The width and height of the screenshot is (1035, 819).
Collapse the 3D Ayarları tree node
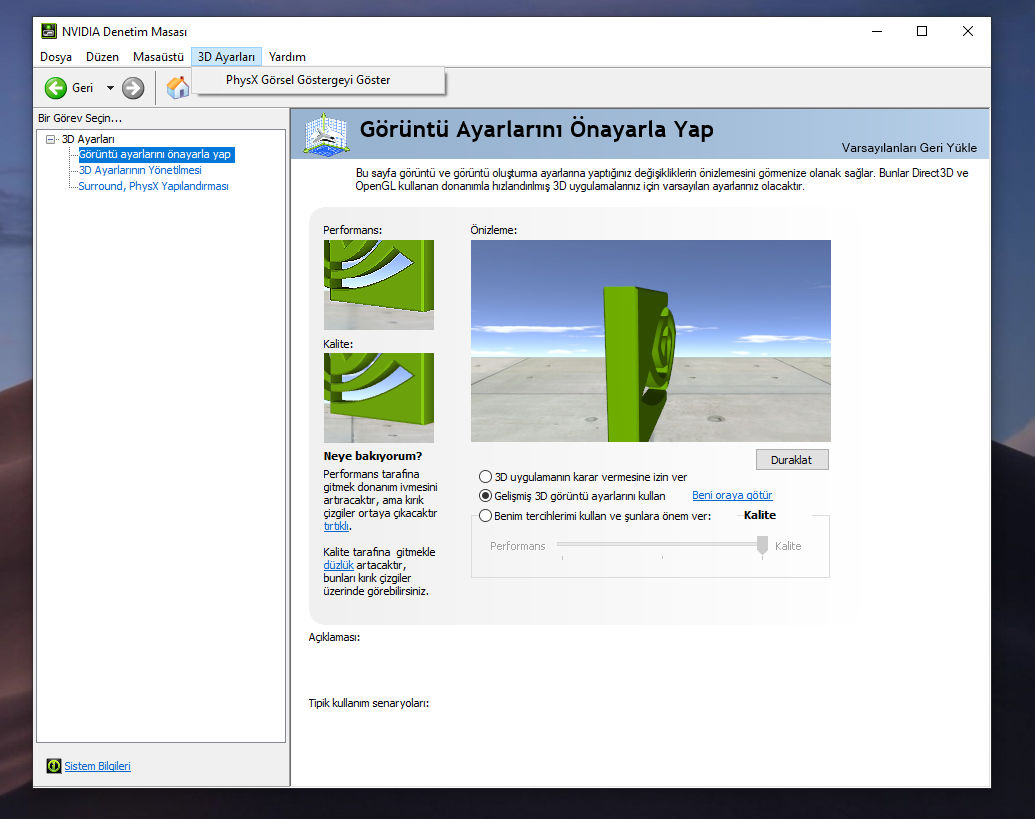tap(50, 139)
